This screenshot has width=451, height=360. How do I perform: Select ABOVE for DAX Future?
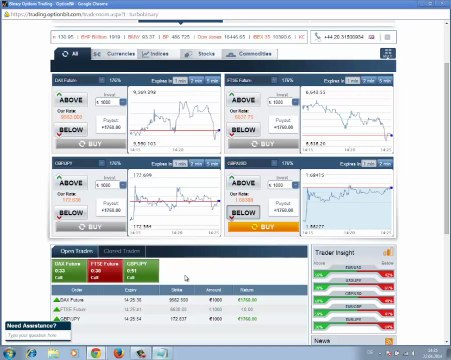coord(71,100)
